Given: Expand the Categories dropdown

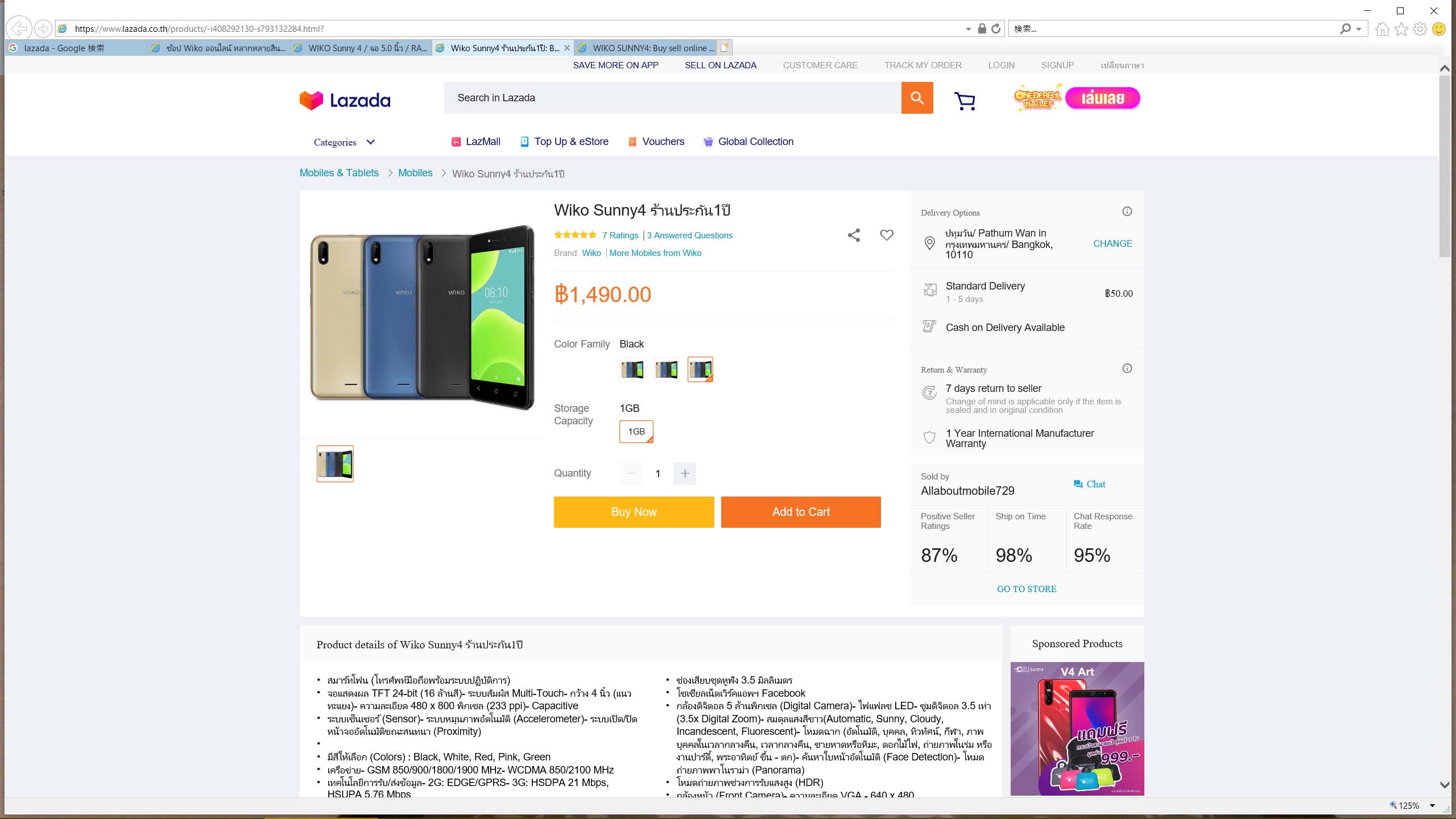Looking at the screenshot, I should 344,142.
